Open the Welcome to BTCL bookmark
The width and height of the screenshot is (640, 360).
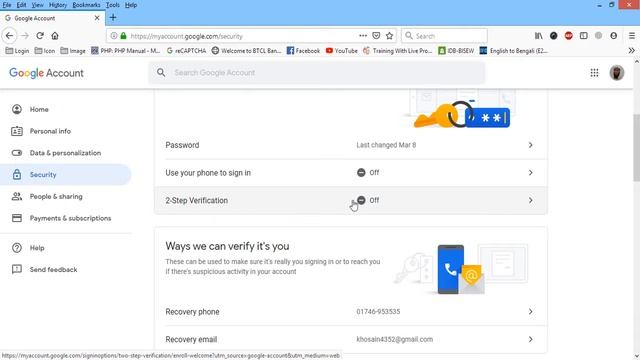point(246,51)
